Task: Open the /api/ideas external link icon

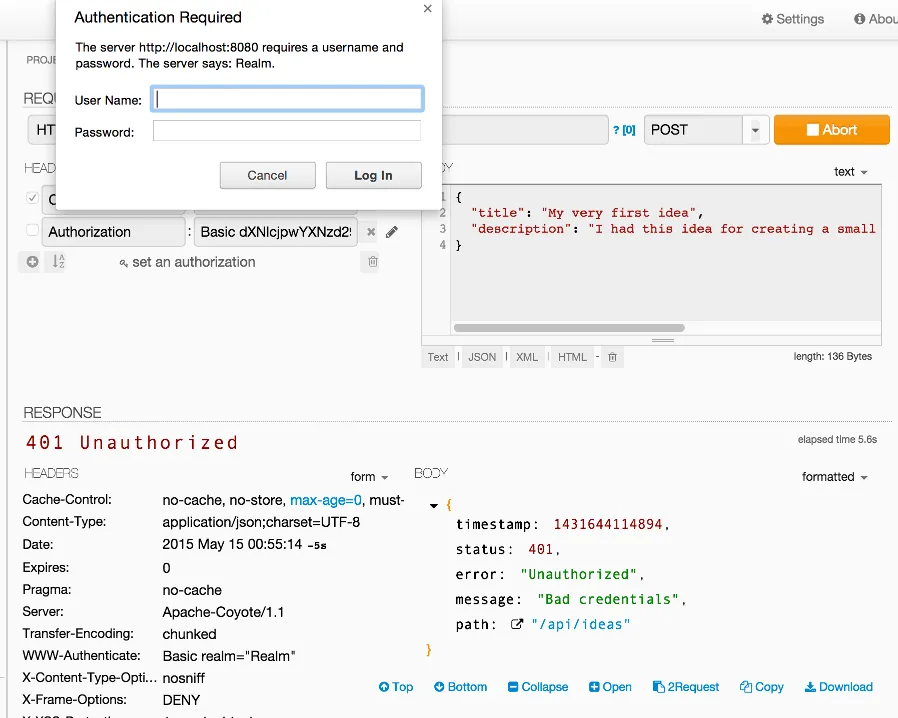Action: [x=517, y=625]
